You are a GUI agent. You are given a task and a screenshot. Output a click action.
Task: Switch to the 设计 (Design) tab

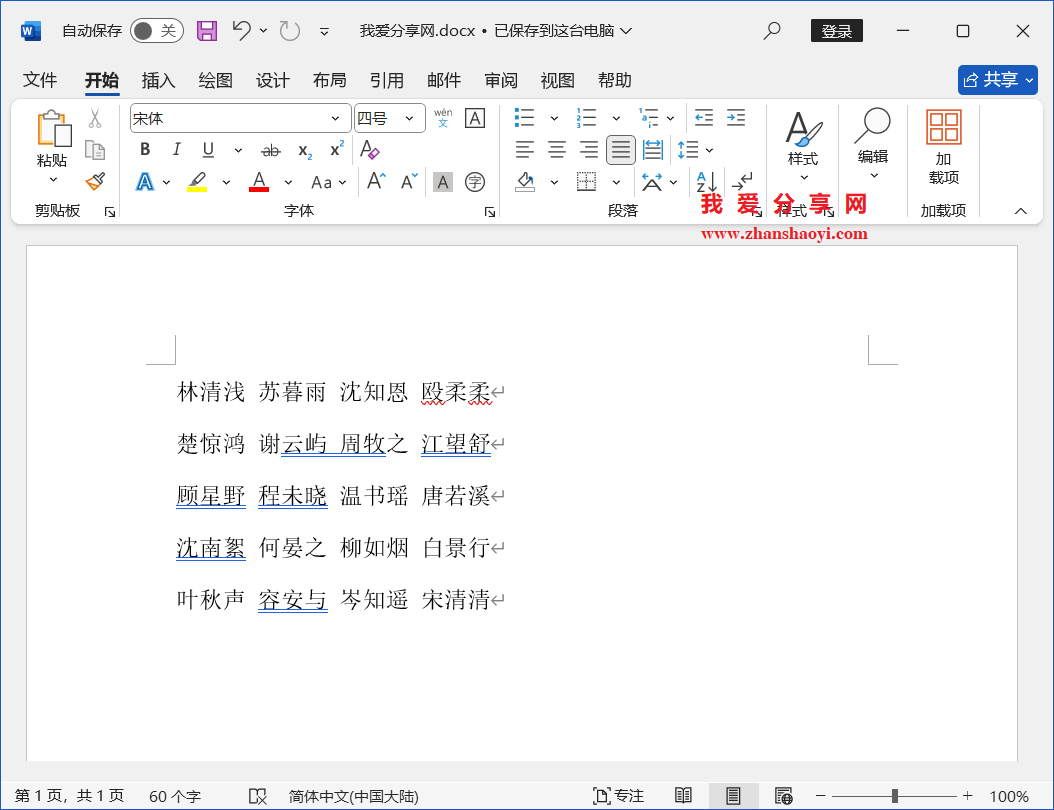[272, 81]
